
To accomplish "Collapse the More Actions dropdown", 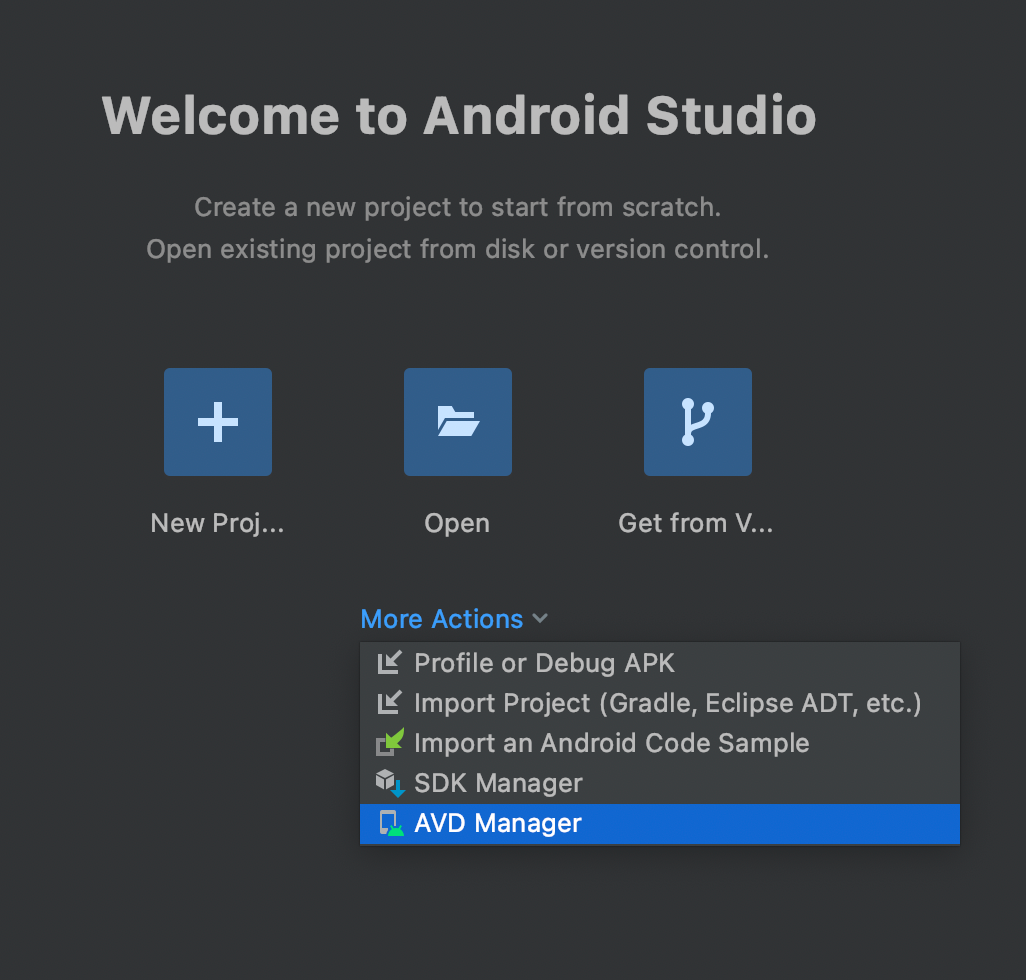I will (x=454, y=619).
